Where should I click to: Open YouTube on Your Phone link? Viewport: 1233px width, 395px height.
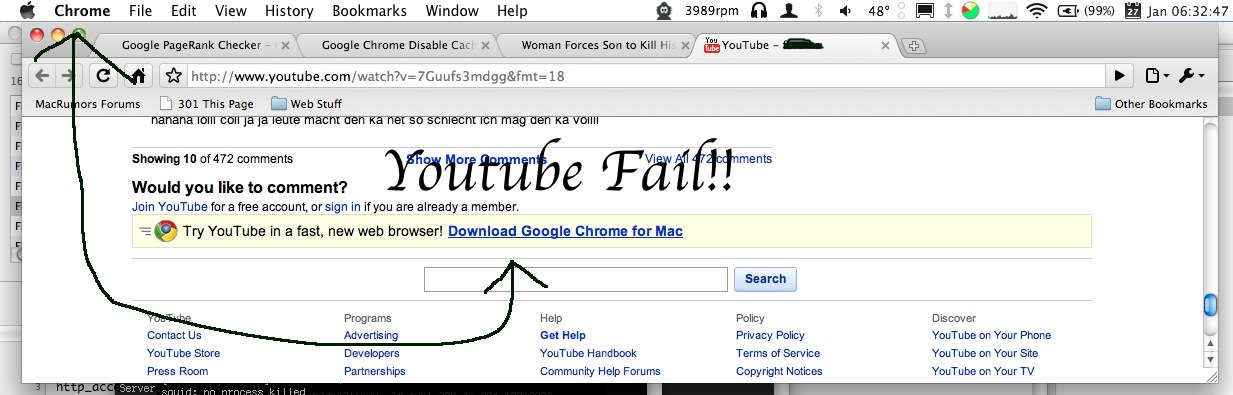click(x=991, y=336)
